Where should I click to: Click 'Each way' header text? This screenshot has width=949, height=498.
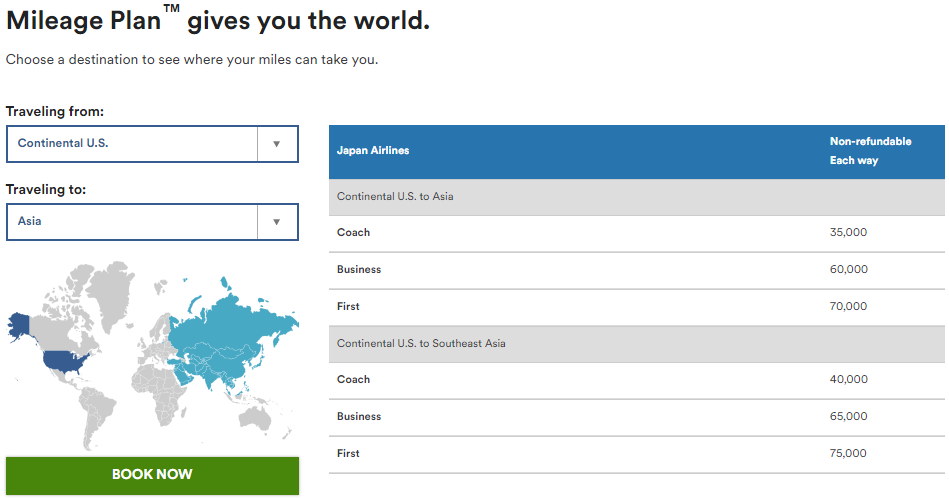click(853, 160)
